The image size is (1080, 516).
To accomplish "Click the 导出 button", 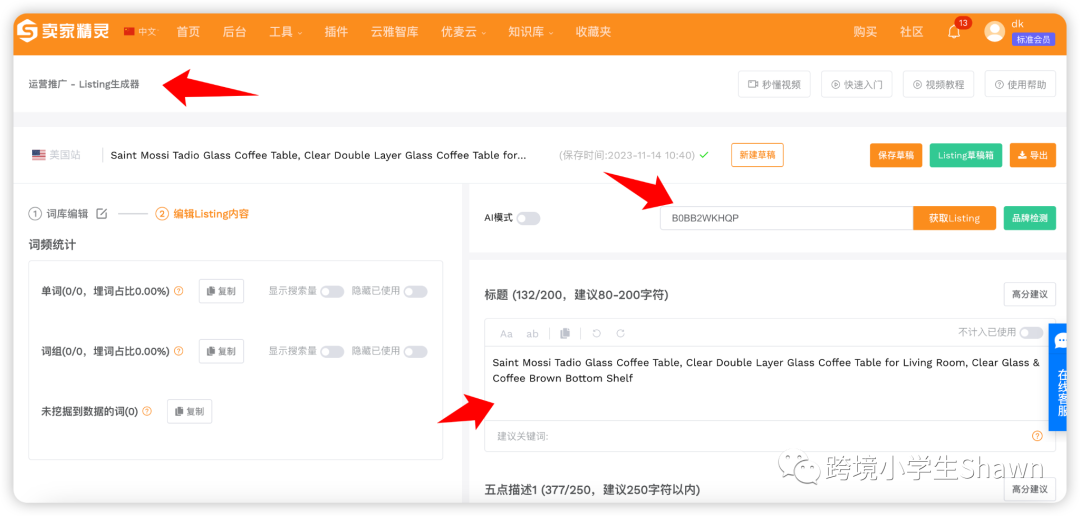I will pyautogui.click(x=1032, y=155).
